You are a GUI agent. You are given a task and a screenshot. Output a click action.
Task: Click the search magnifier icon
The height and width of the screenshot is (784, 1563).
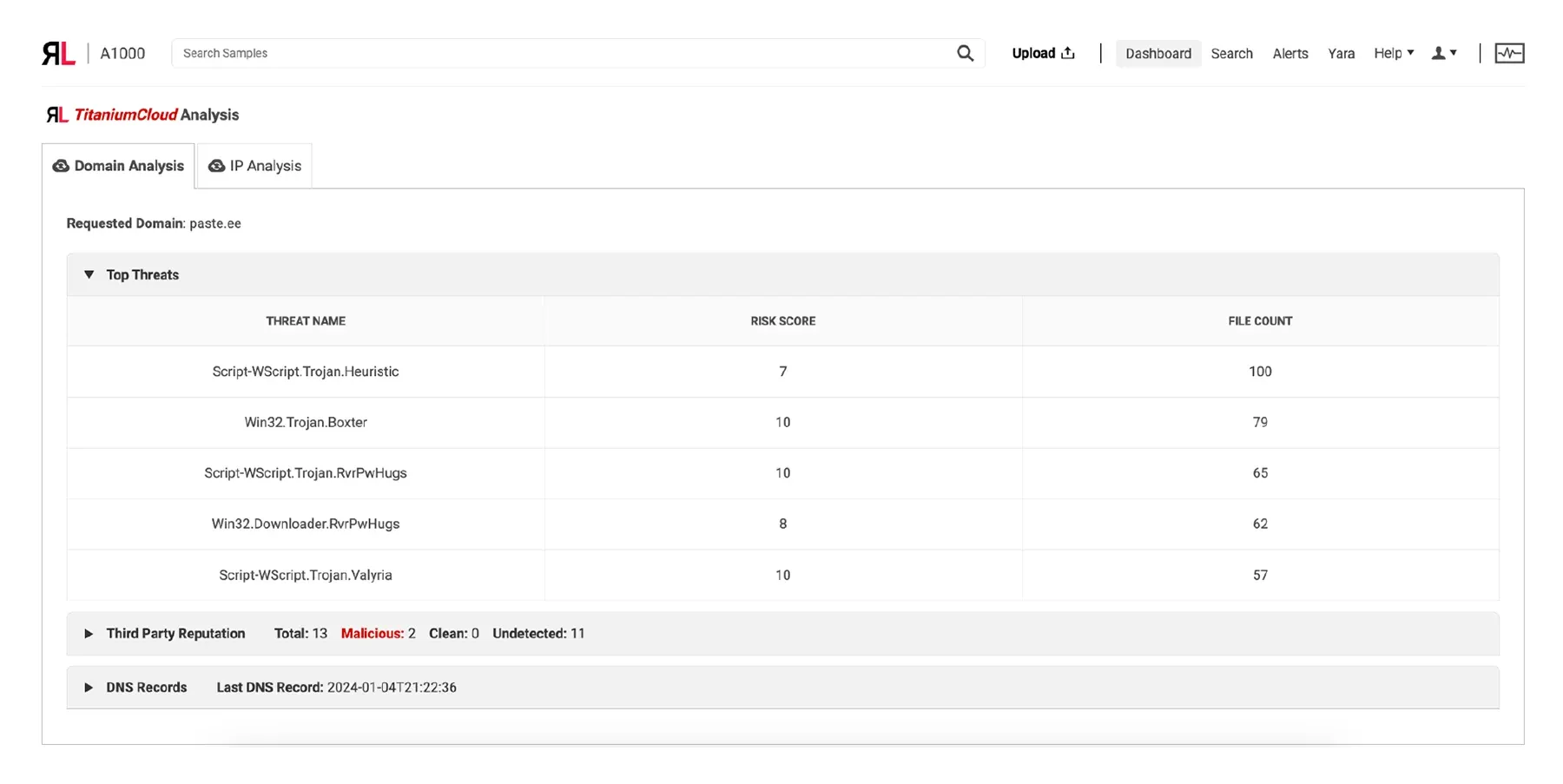pos(965,53)
